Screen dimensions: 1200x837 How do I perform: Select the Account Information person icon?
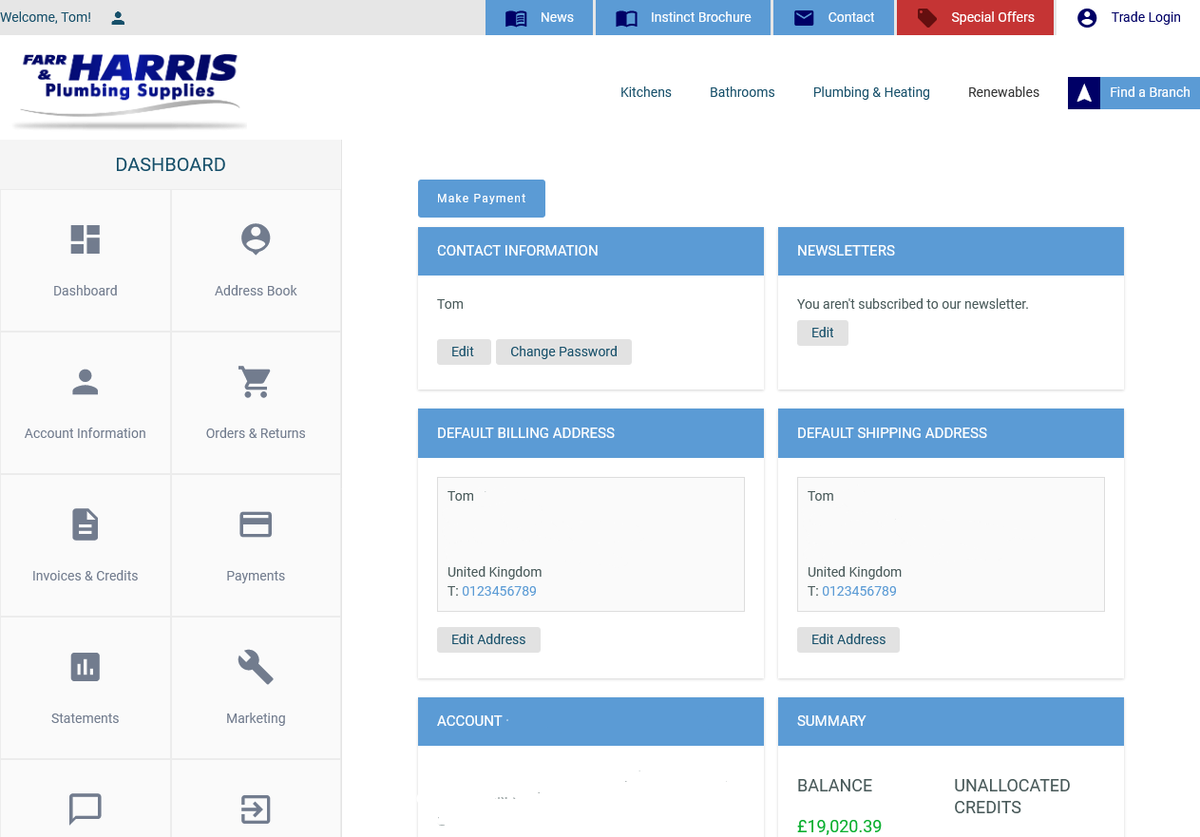(x=85, y=382)
